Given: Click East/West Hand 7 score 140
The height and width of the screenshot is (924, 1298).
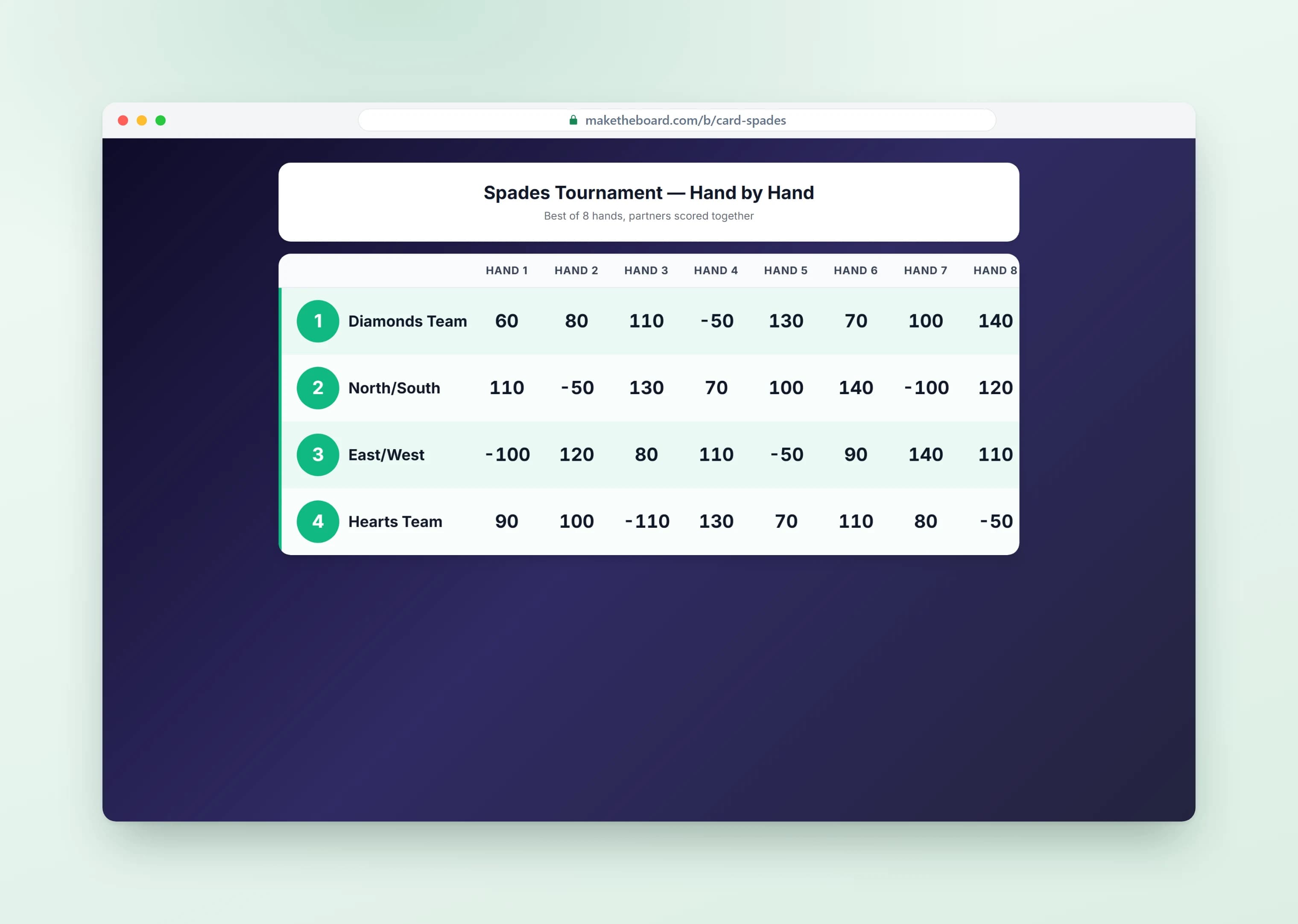Looking at the screenshot, I should [x=925, y=455].
